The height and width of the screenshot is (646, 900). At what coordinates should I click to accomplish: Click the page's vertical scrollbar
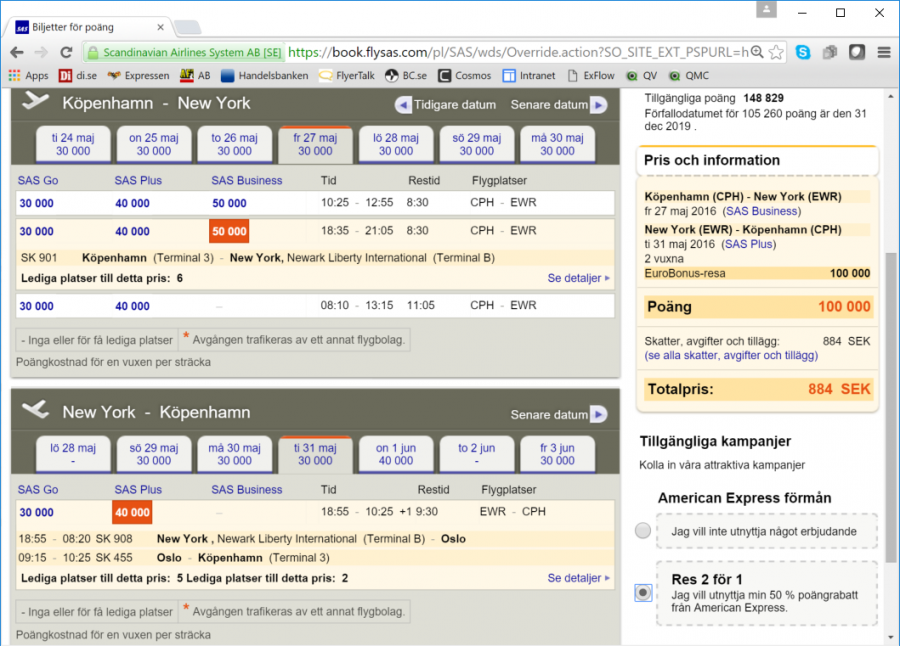(891, 400)
